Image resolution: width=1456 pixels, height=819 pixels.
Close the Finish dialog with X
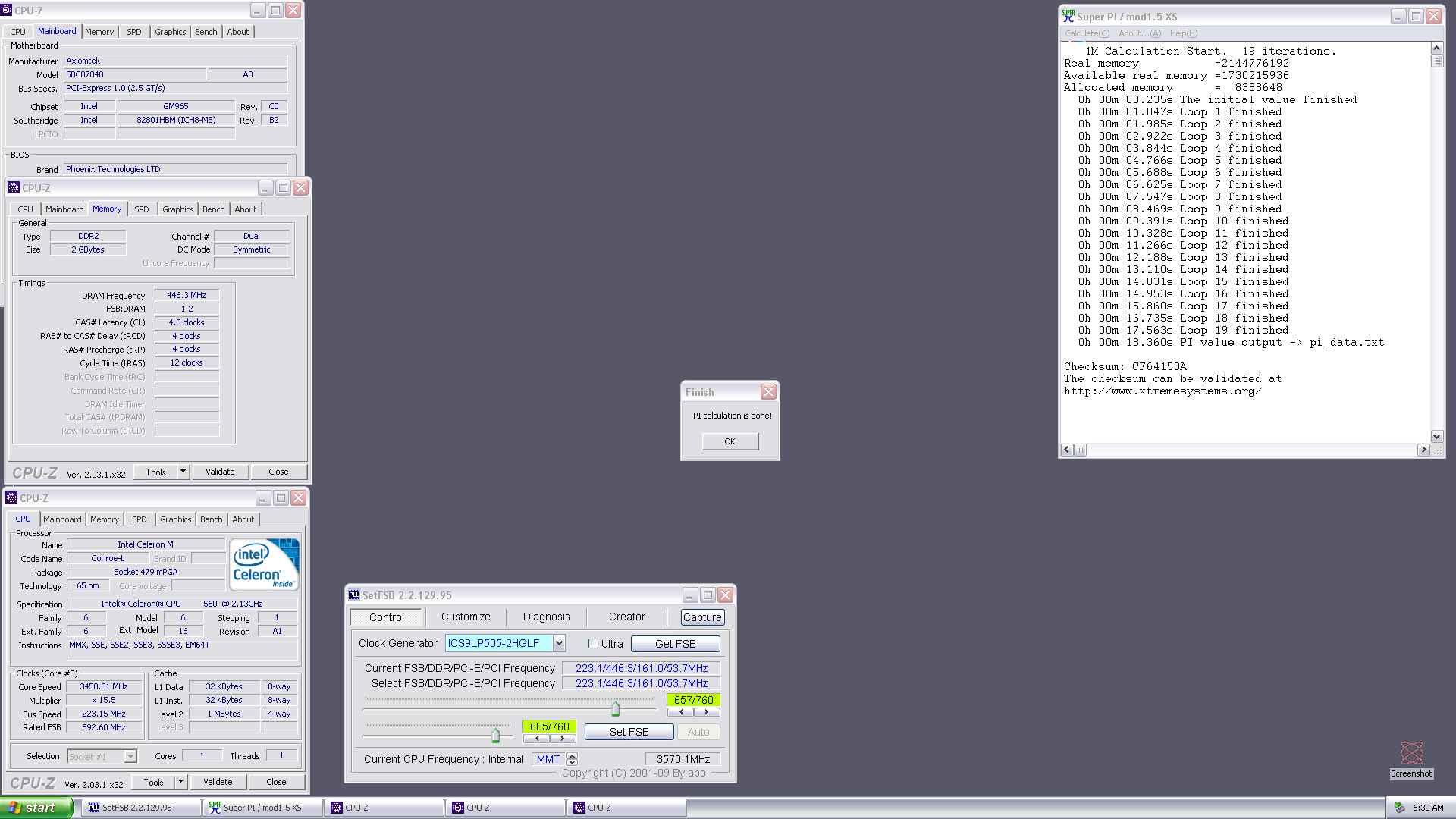click(768, 392)
